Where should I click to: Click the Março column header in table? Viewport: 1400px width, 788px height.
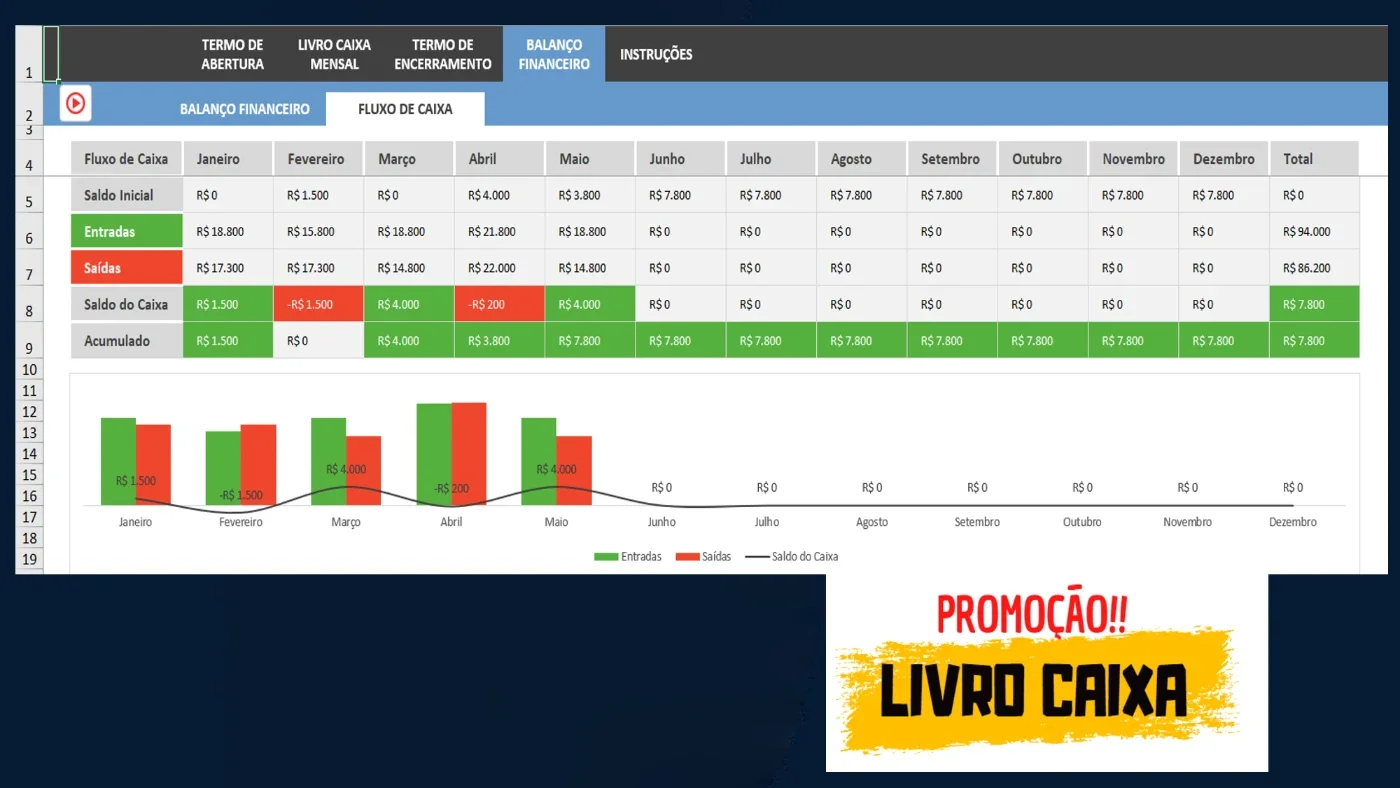click(409, 158)
